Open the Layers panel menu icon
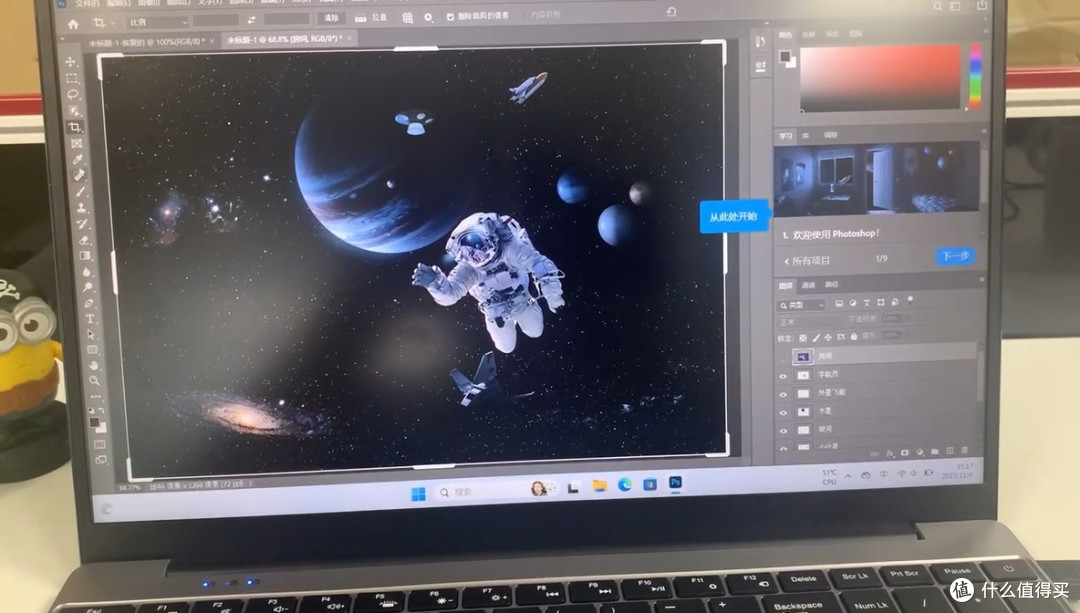 tap(983, 280)
